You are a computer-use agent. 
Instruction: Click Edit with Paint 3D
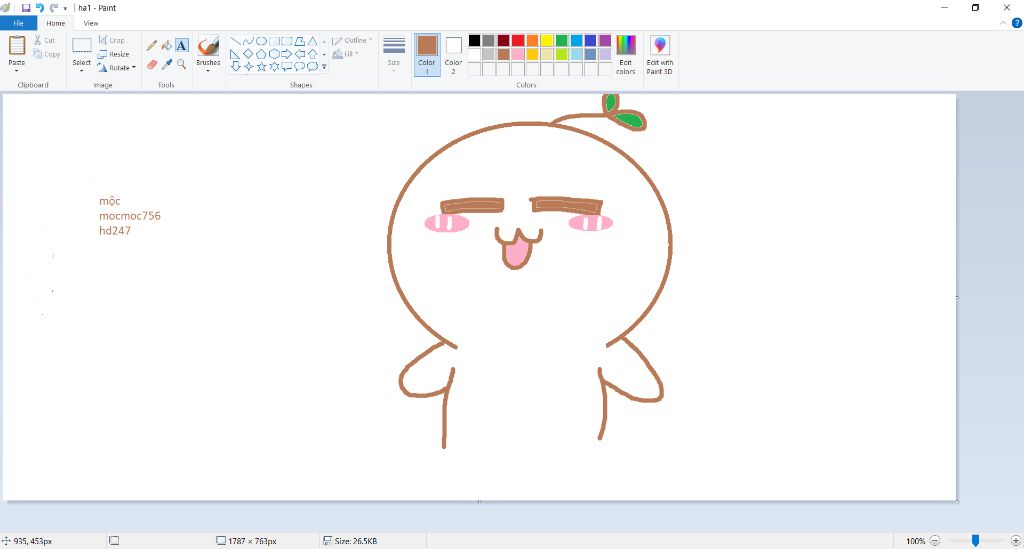coord(660,55)
